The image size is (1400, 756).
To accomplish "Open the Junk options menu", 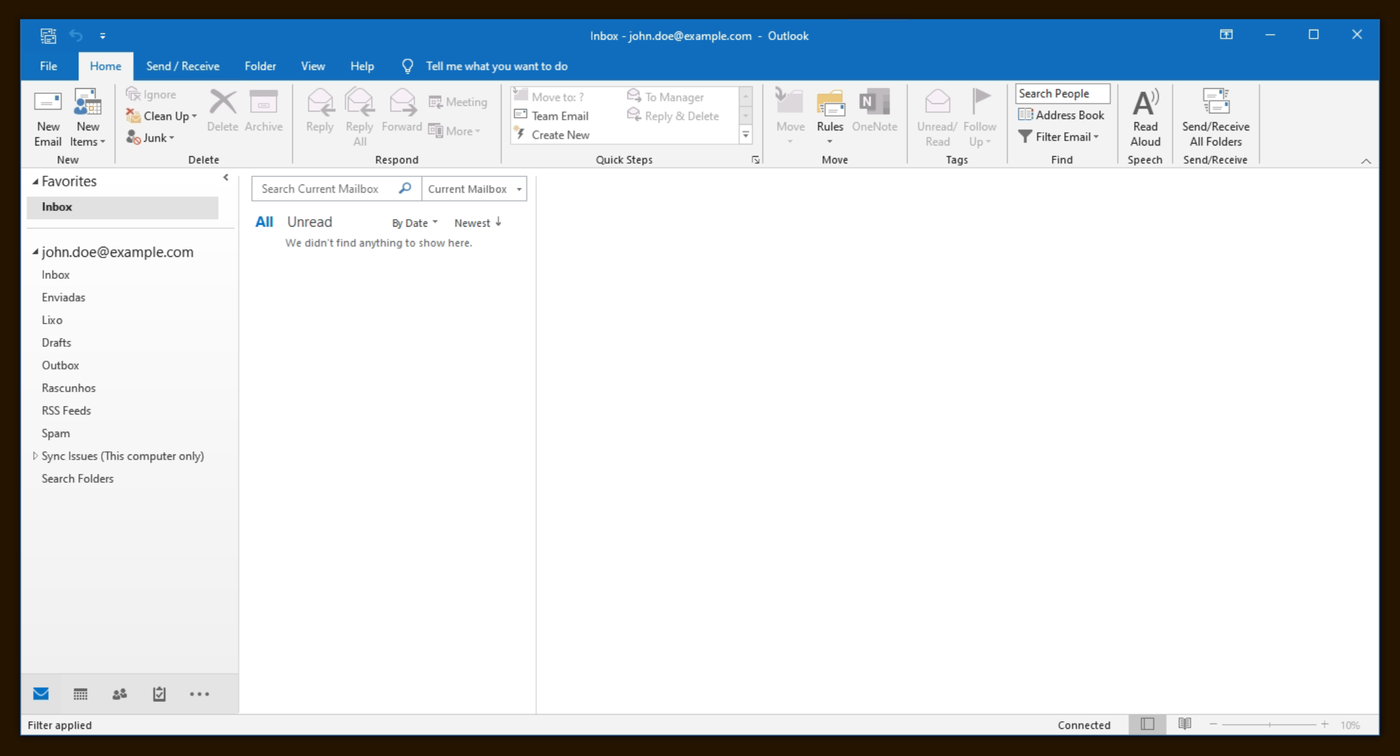I will pyautogui.click(x=151, y=138).
